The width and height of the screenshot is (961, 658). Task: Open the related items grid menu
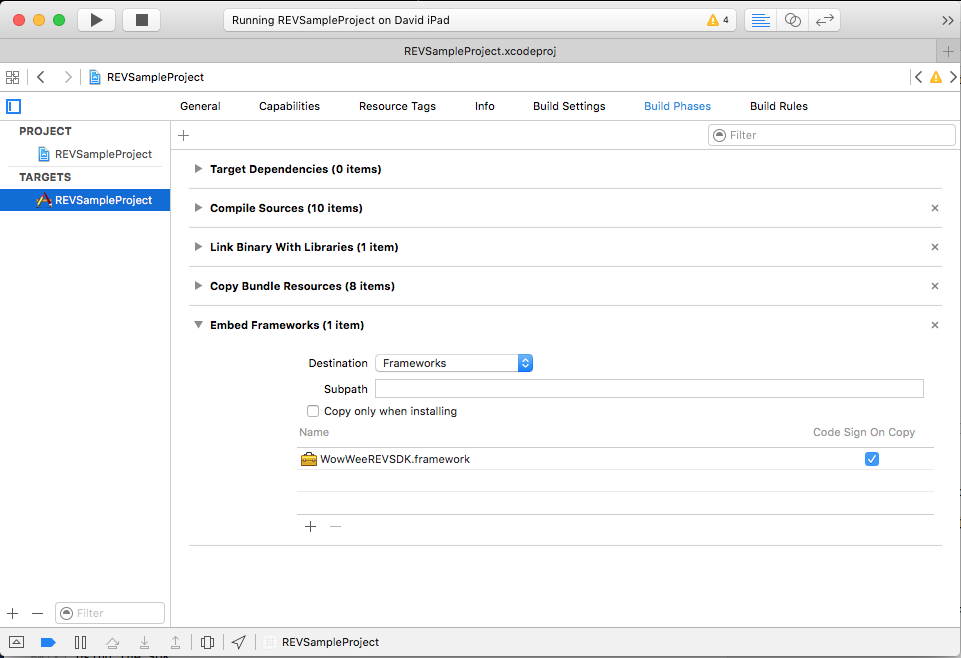(x=12, y=77)
